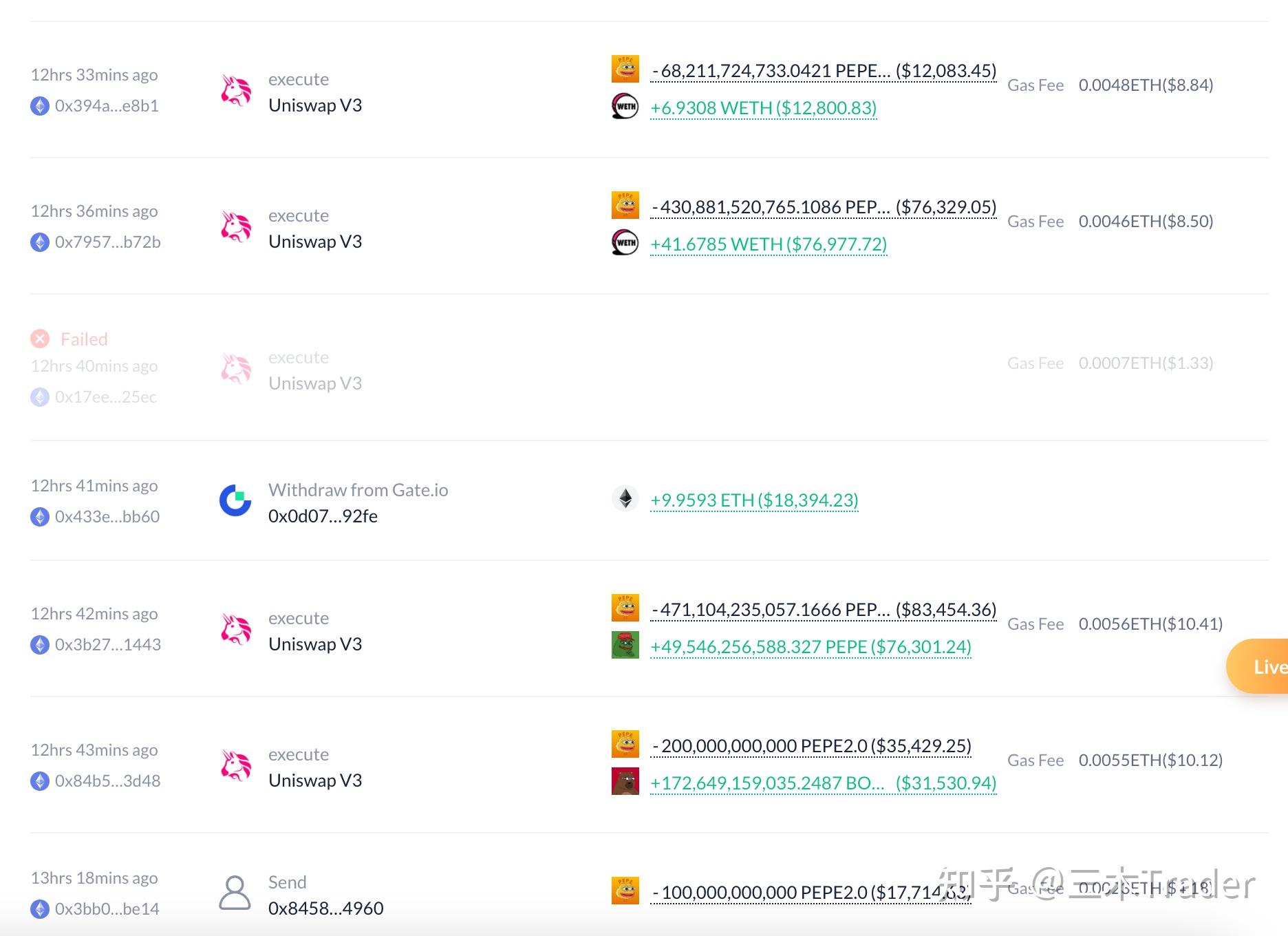Click gas fee 0.0055ETH($10.12)
The height and width of the screenshot is (936, 1288).
pos(1150,760)
